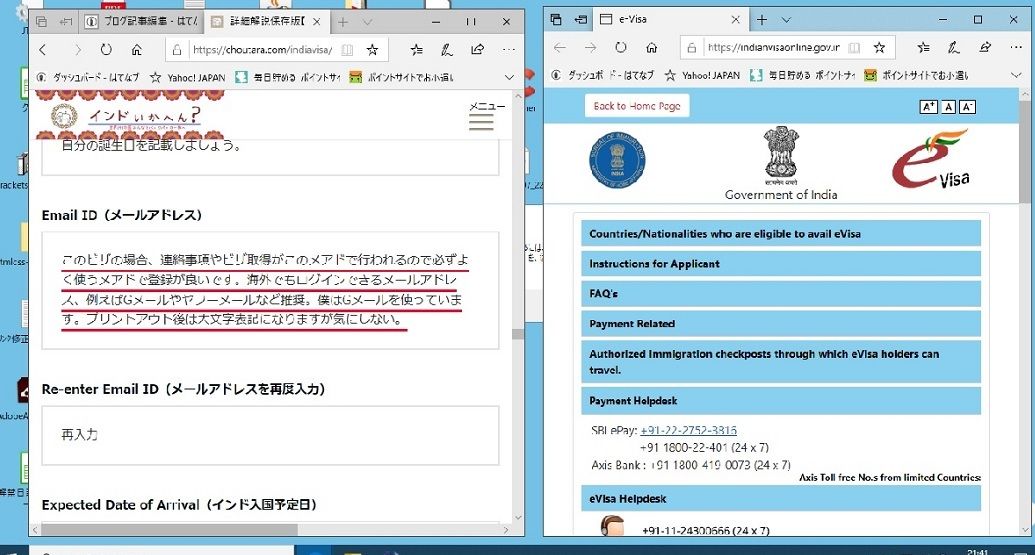Add notes with pen icon in left browser
The image size is (1035, 555).
(x=447, y=49)
